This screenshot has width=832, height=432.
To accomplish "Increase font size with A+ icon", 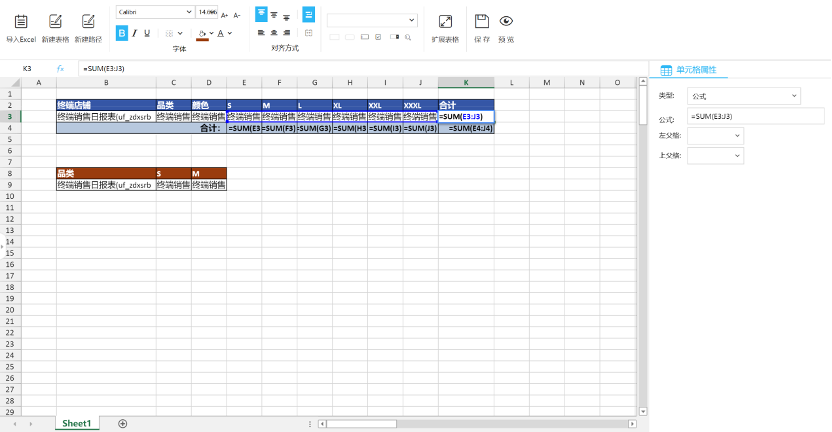I will click(x=224, y=16).
